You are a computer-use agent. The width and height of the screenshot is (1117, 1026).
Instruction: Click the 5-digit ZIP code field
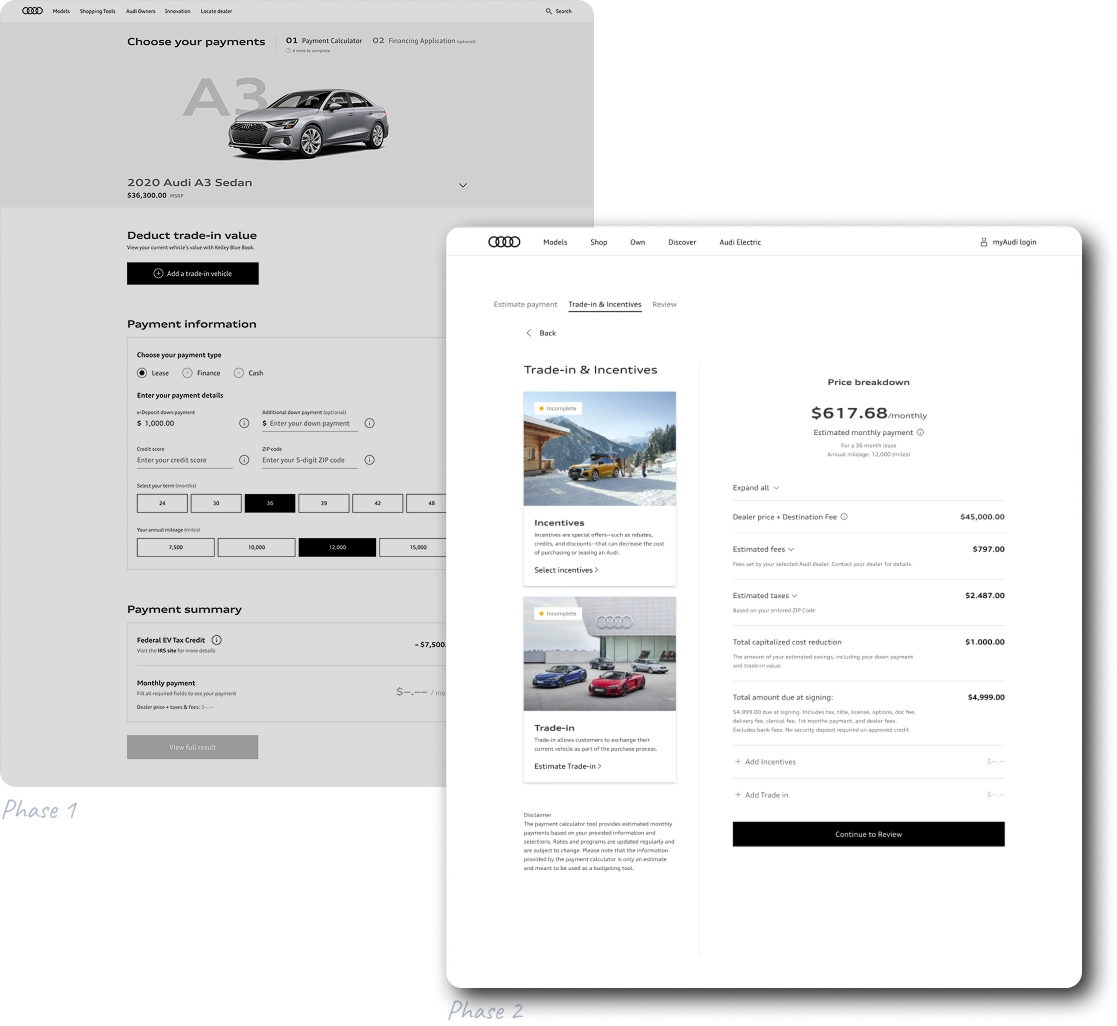(x=310, y=460)
